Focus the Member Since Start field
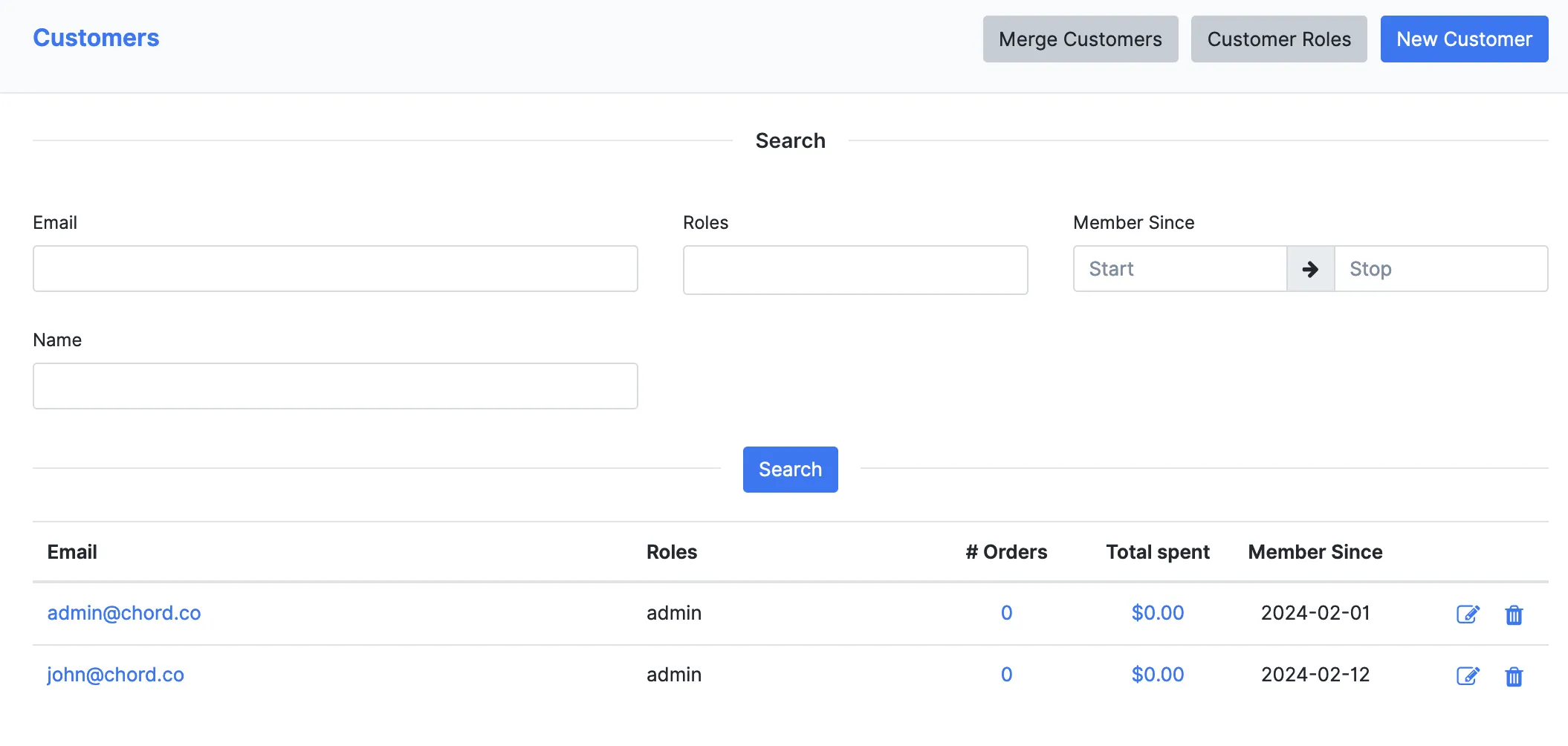Viewport: 1568px width, 746px height. pyautogui.click(x=1180, y=269)
